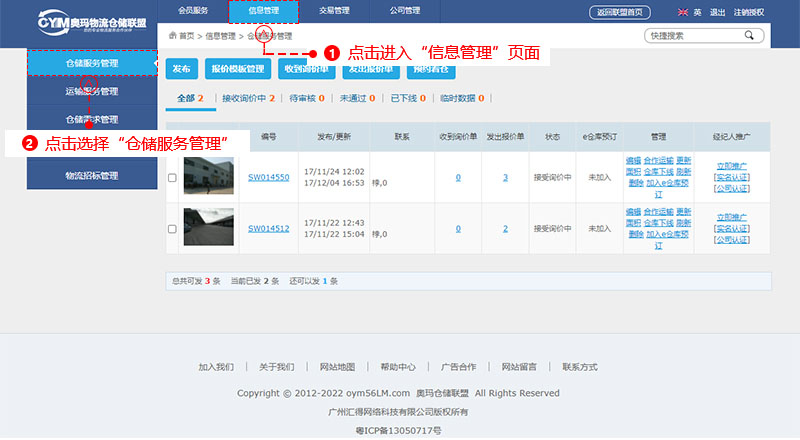
Task: Click in the 快捷搜索 search field
Action: pos(692,36)
